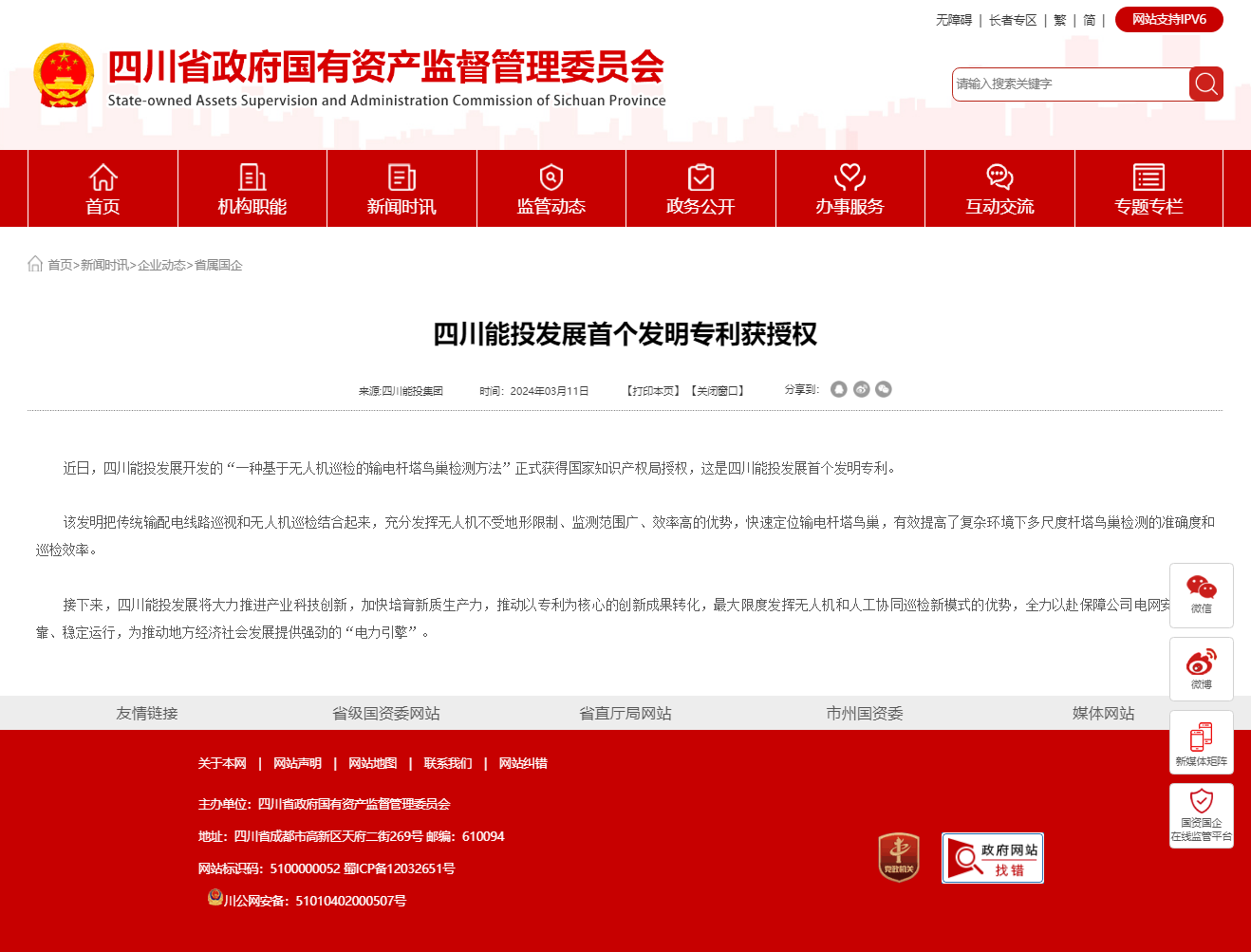Click the site title 四川省政府国有资产监督管理委员会 header
Screen dimensions: 1251x952
click(x=386, y=66)
